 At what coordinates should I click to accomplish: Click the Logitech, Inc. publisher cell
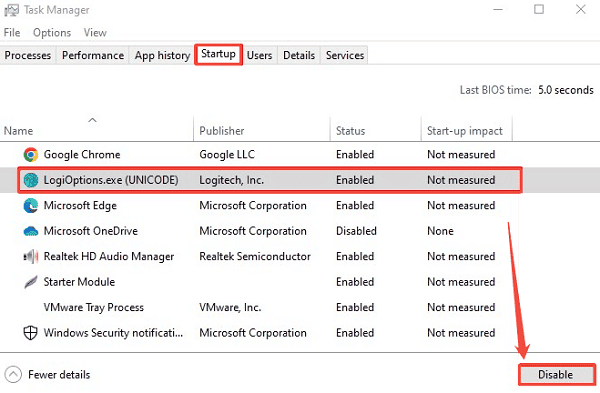(232, 180)
